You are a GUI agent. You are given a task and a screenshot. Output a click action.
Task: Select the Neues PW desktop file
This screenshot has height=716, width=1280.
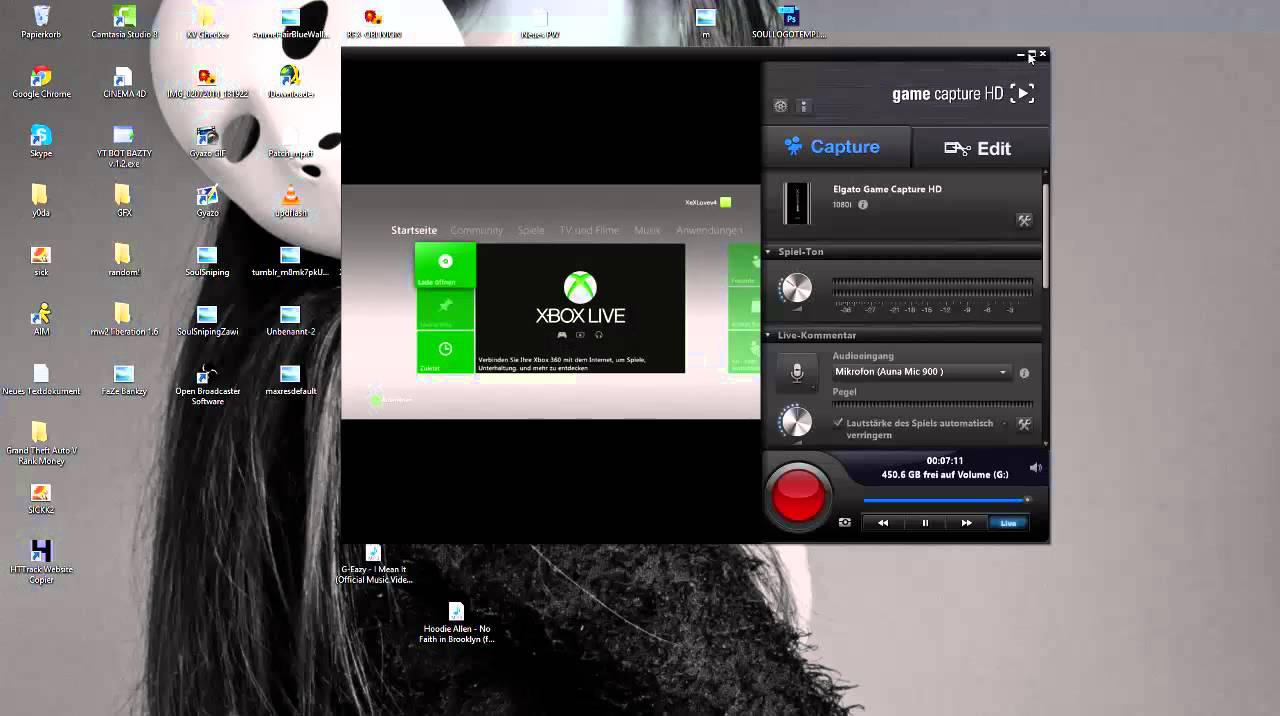(x=540, y=22)
